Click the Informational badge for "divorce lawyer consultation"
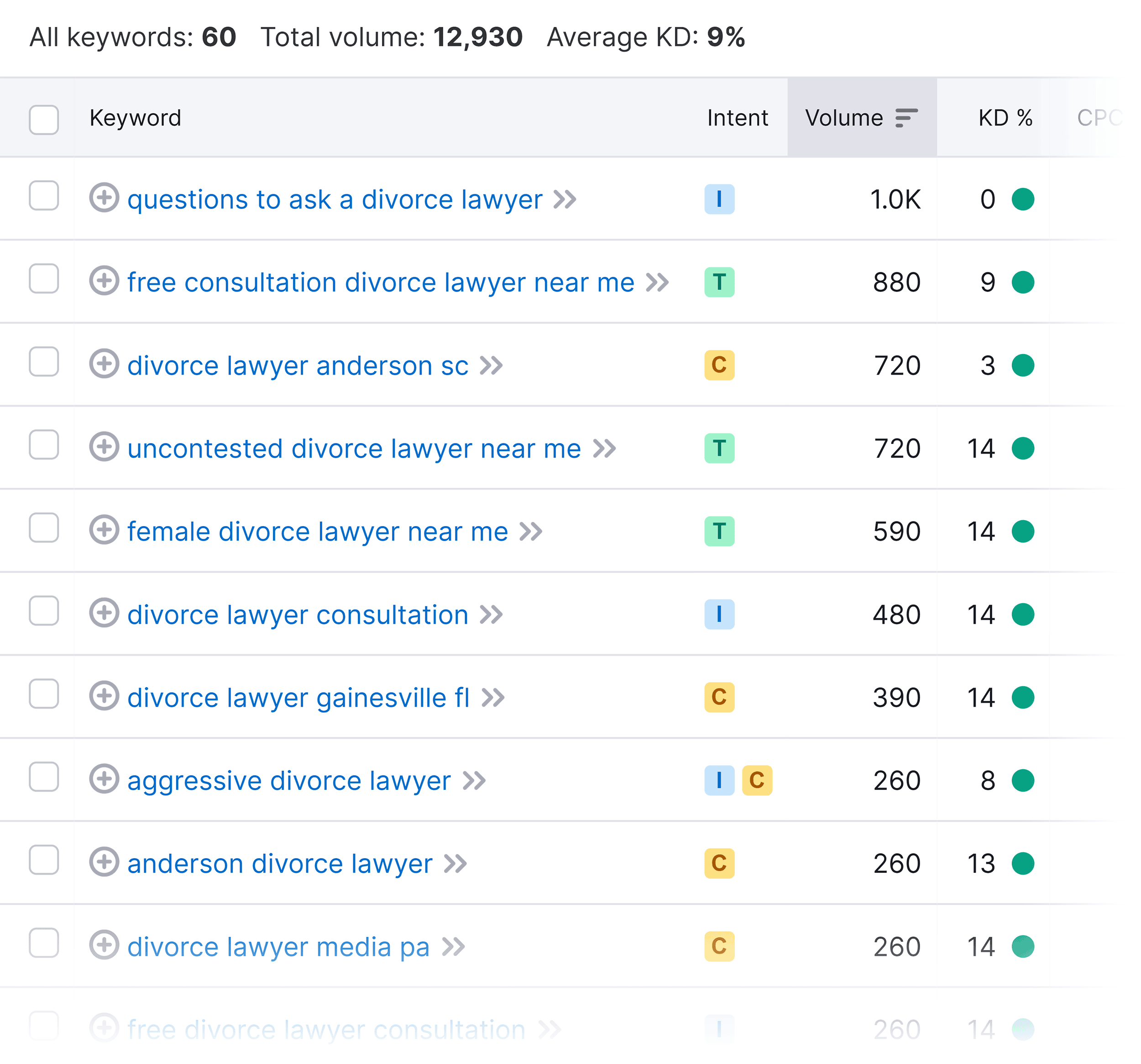Viewport: 1141px width, 1064px height. pyautogui.click(x=719, y=614)
